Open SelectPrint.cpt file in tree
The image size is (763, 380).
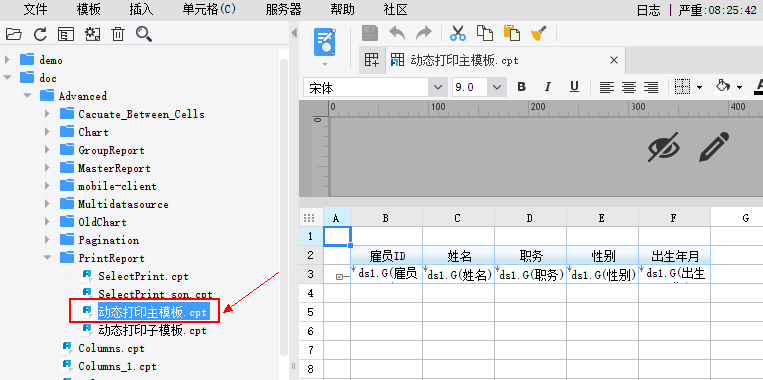click(x=143, y=276)
